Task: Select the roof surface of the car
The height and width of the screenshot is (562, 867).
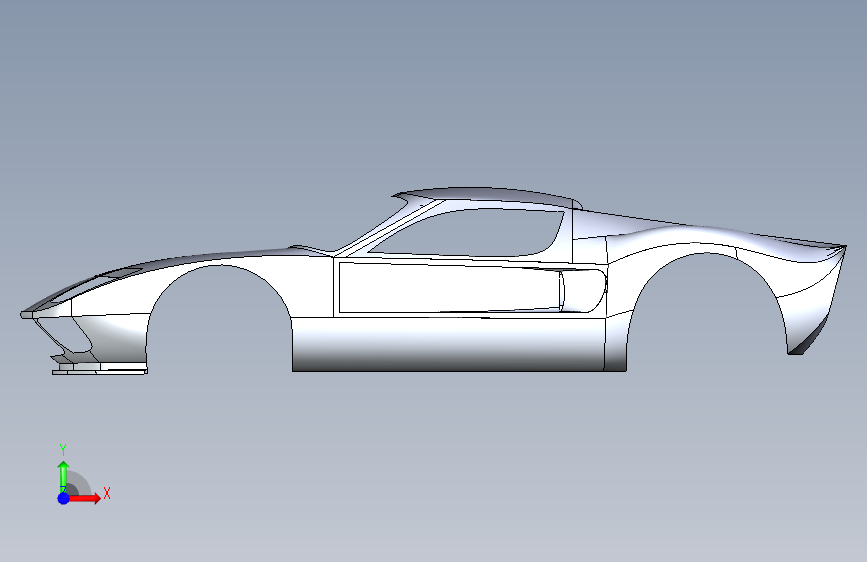Action: pos(487,197)
